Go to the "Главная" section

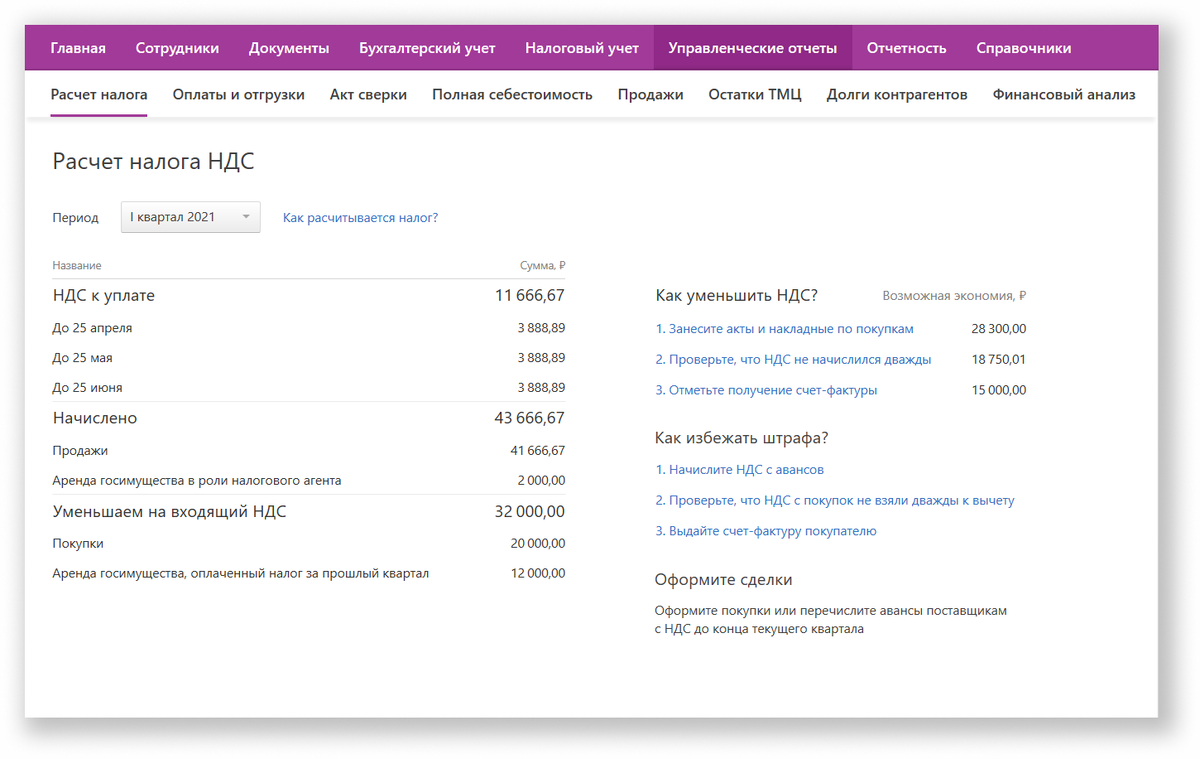tap(77, 46)
